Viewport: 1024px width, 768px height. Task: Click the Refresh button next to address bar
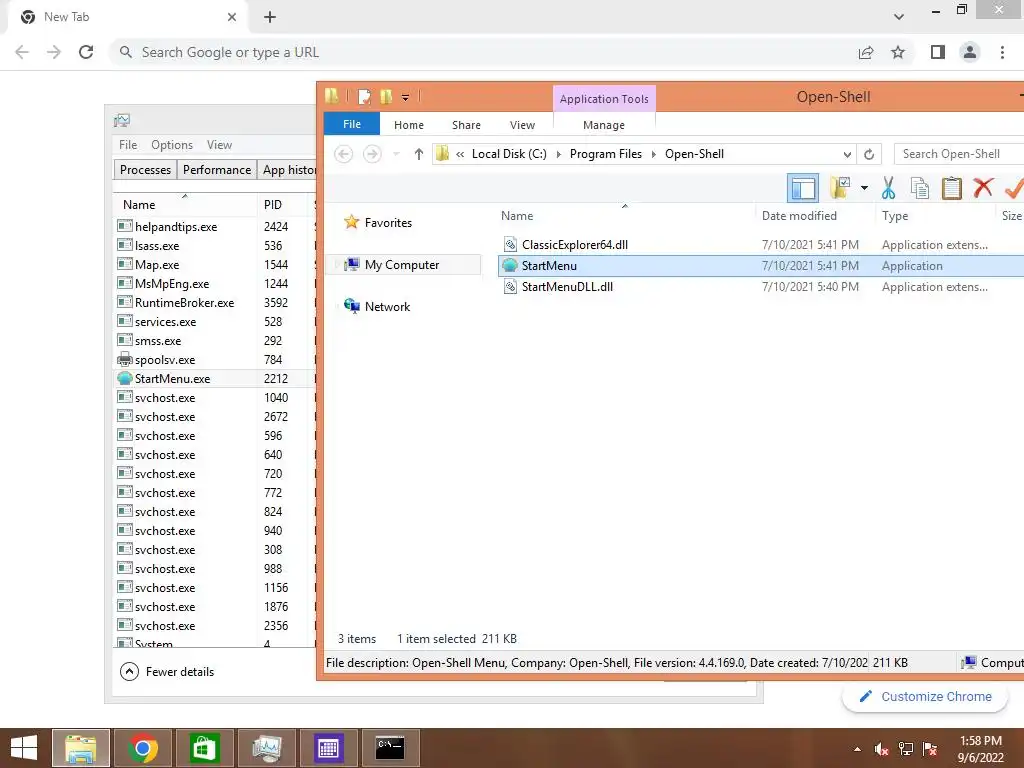(x=869, y=154)
